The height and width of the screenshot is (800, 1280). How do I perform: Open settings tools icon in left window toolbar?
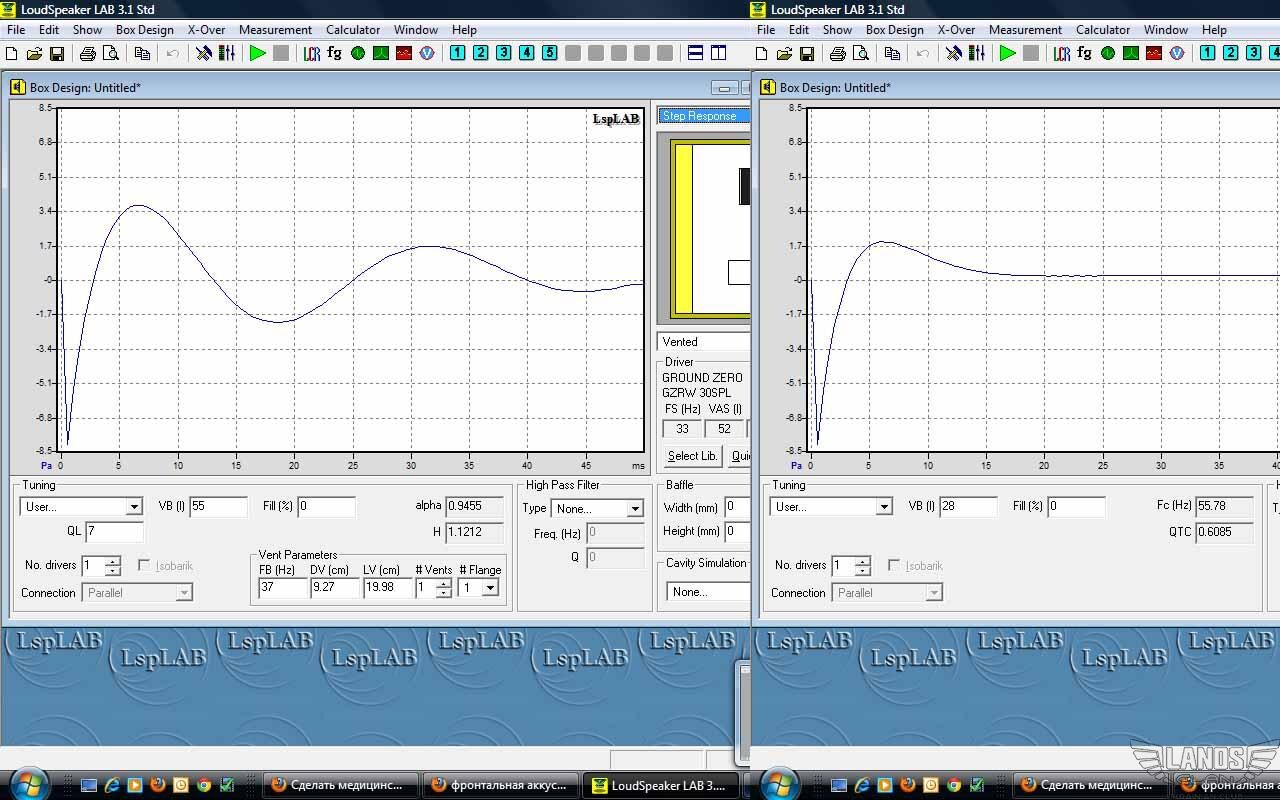204,53
